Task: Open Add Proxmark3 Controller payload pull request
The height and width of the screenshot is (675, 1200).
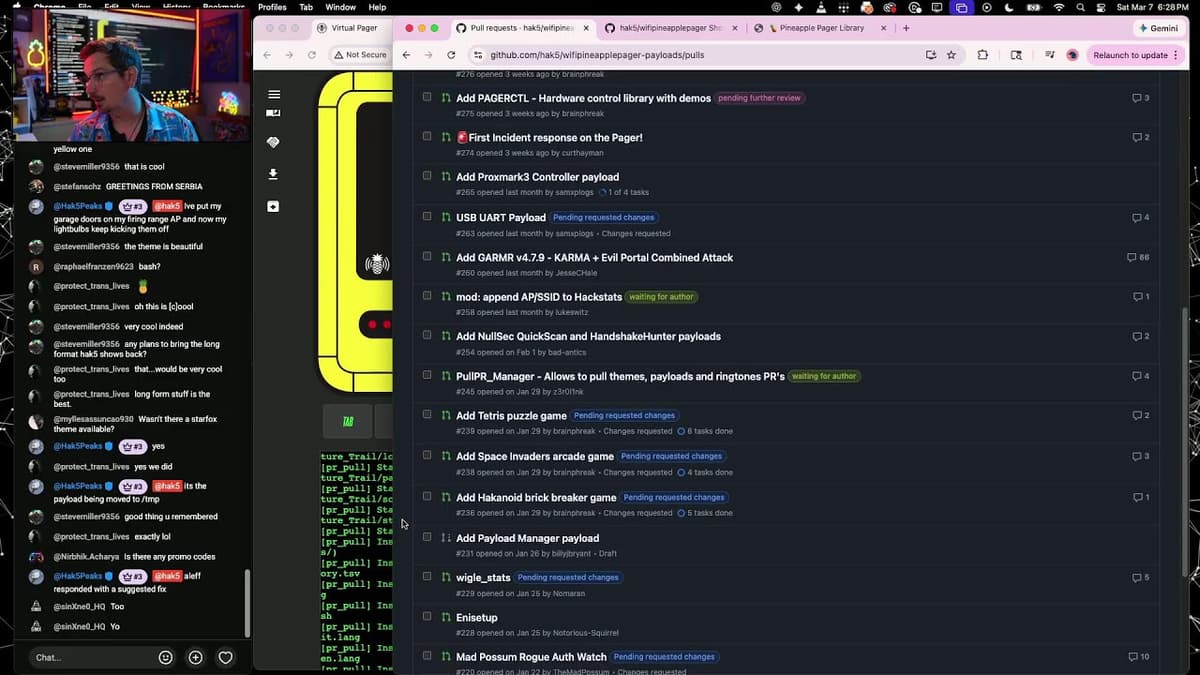Action: 537,177
